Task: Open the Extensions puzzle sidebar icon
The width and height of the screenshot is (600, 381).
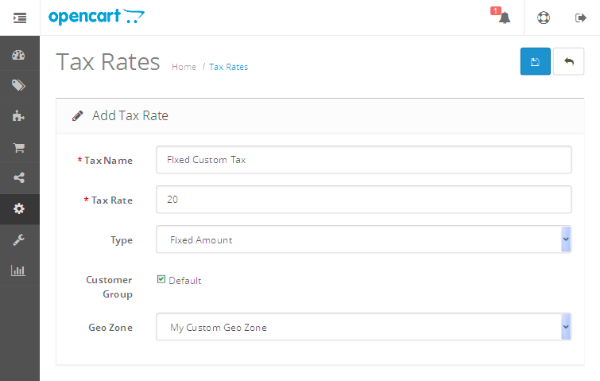Action: (x=18, y=116)
